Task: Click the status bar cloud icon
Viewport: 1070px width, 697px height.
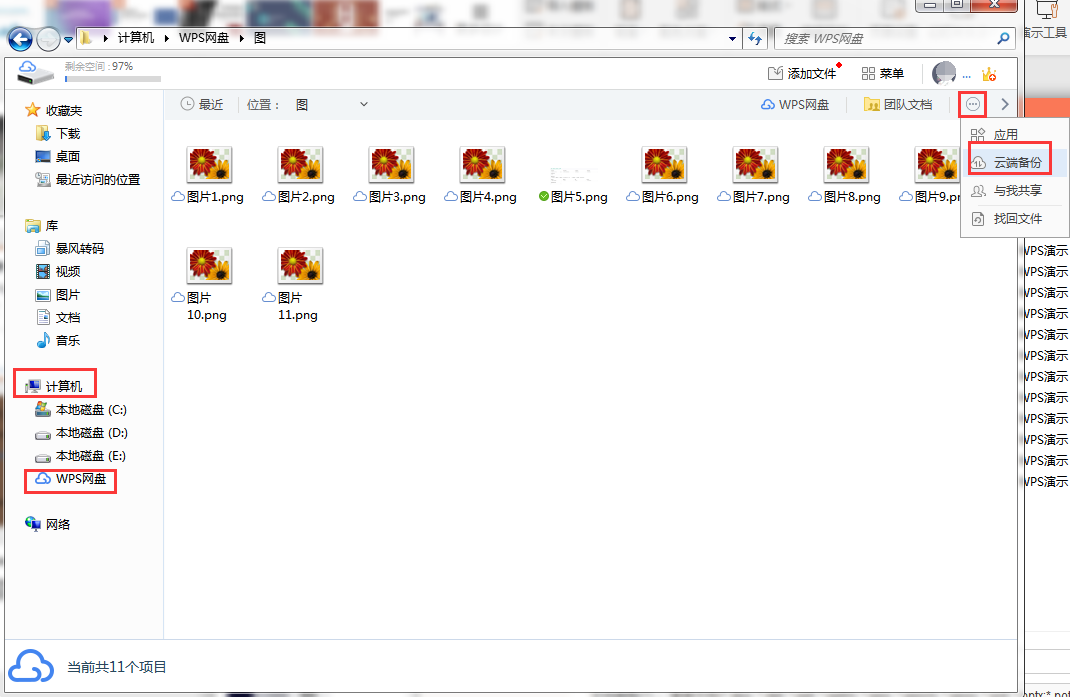Action: 31,666
